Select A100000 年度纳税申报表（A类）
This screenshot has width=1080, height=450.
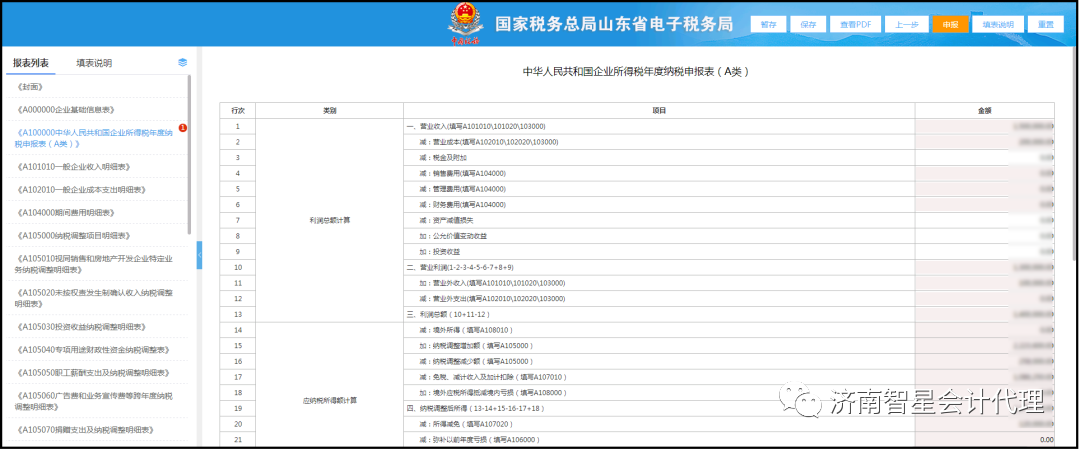pyautogui.click(x=93, y=138)
